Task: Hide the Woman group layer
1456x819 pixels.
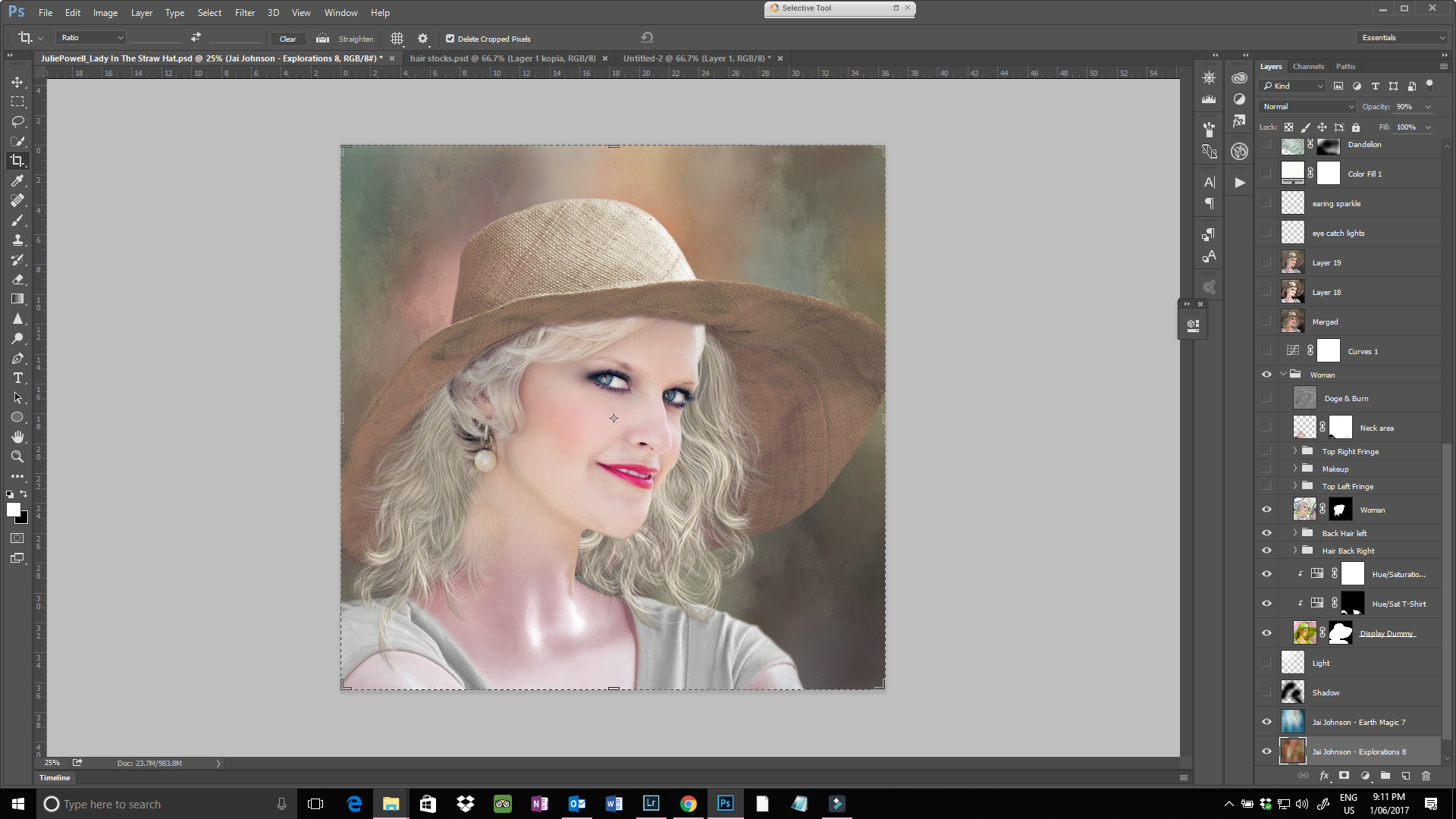Action: click(x=1266, y=375)
